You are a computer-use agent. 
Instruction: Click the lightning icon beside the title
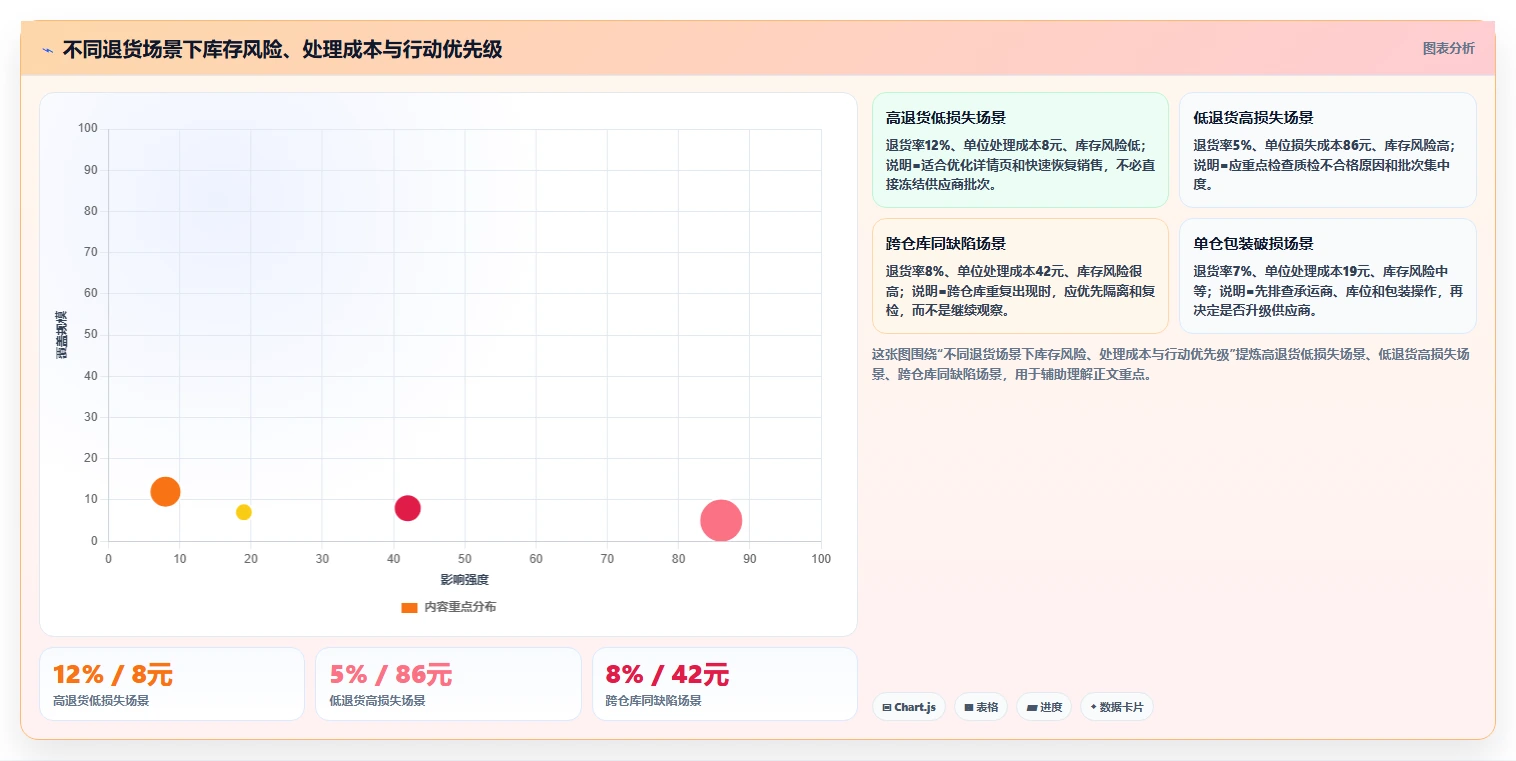coord(47,49)
